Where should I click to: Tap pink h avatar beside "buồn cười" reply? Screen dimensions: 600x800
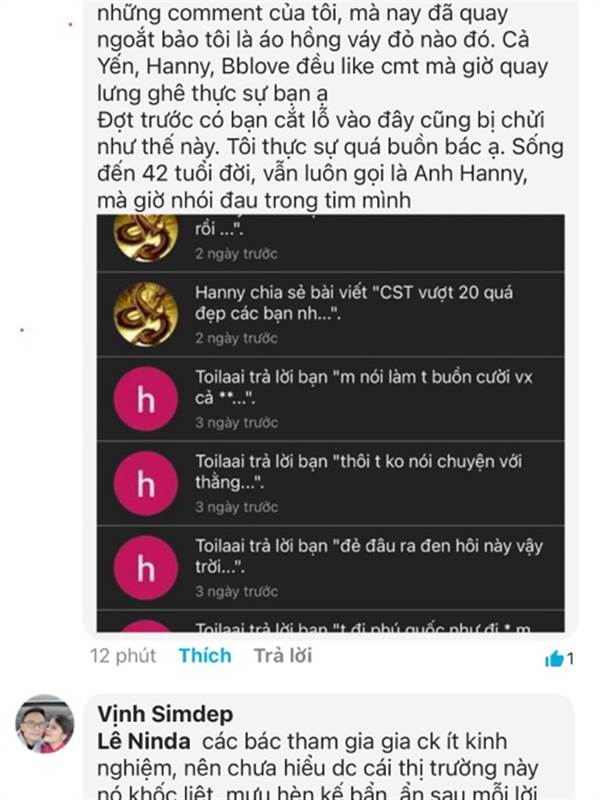coord(146,399)
